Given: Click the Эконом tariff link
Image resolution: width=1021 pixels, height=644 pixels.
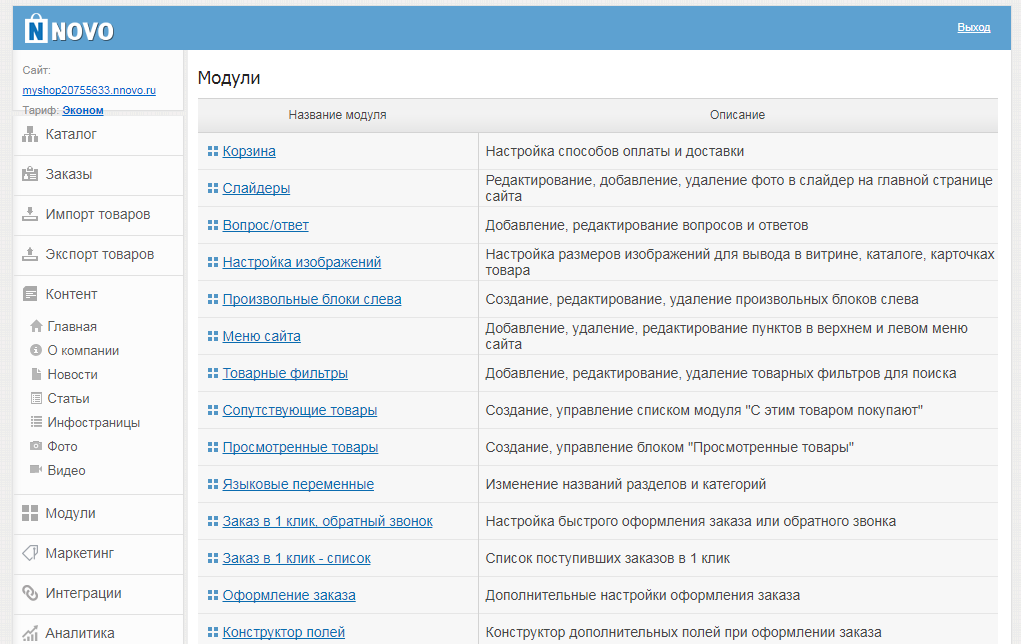Looking at the screenshot, I should [83, 110].
